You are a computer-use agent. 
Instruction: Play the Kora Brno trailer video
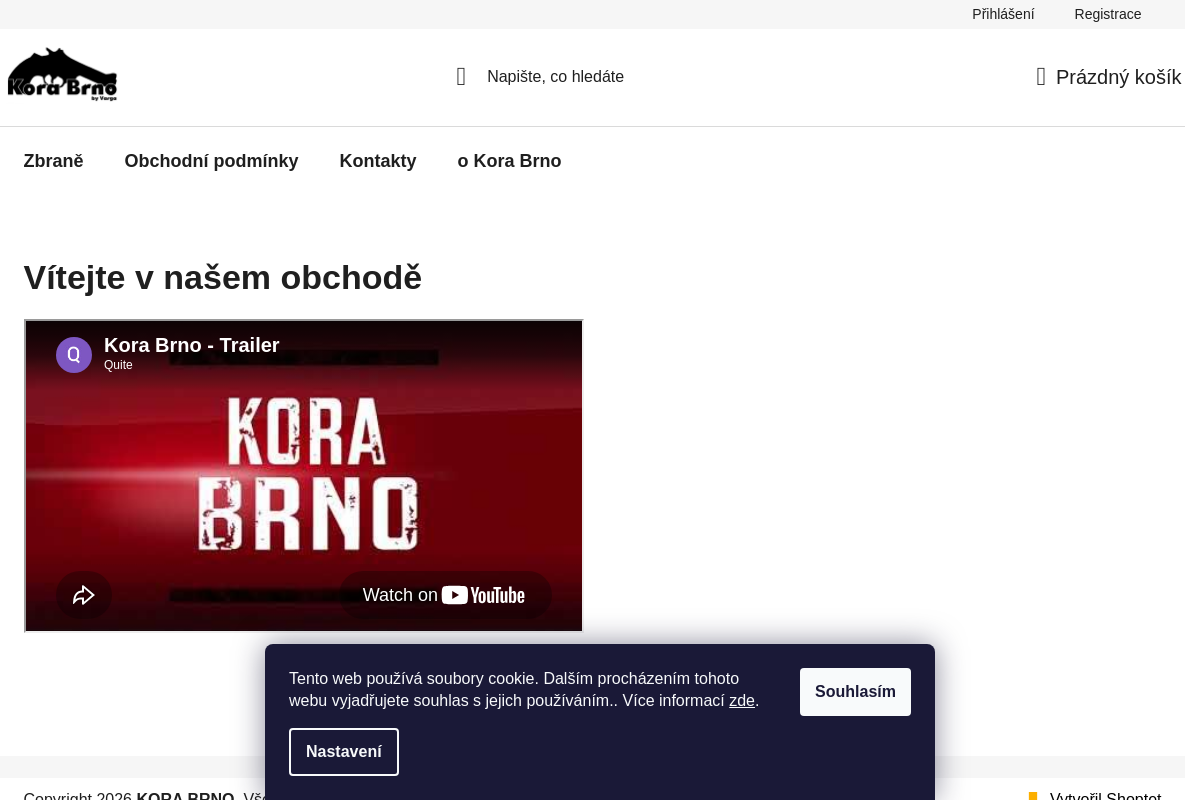[x=304, y=476]
